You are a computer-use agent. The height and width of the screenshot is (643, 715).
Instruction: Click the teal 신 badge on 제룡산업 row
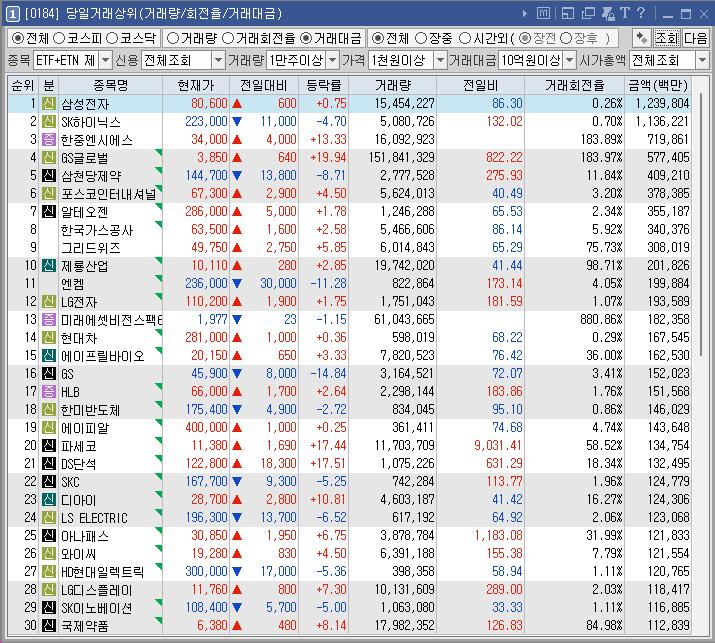pos(49,265)
